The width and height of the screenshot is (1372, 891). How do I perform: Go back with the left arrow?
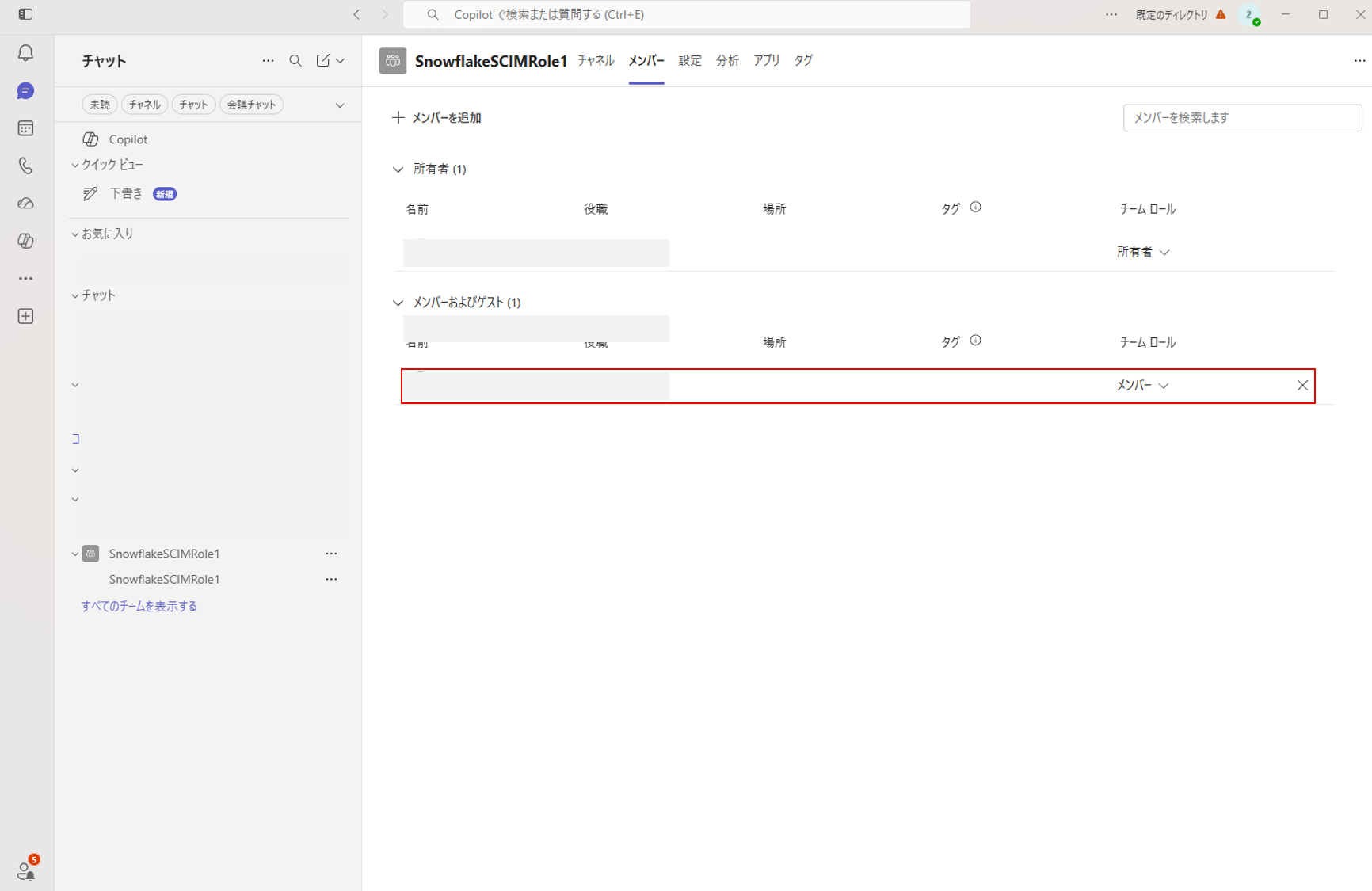tap(356, 14)
